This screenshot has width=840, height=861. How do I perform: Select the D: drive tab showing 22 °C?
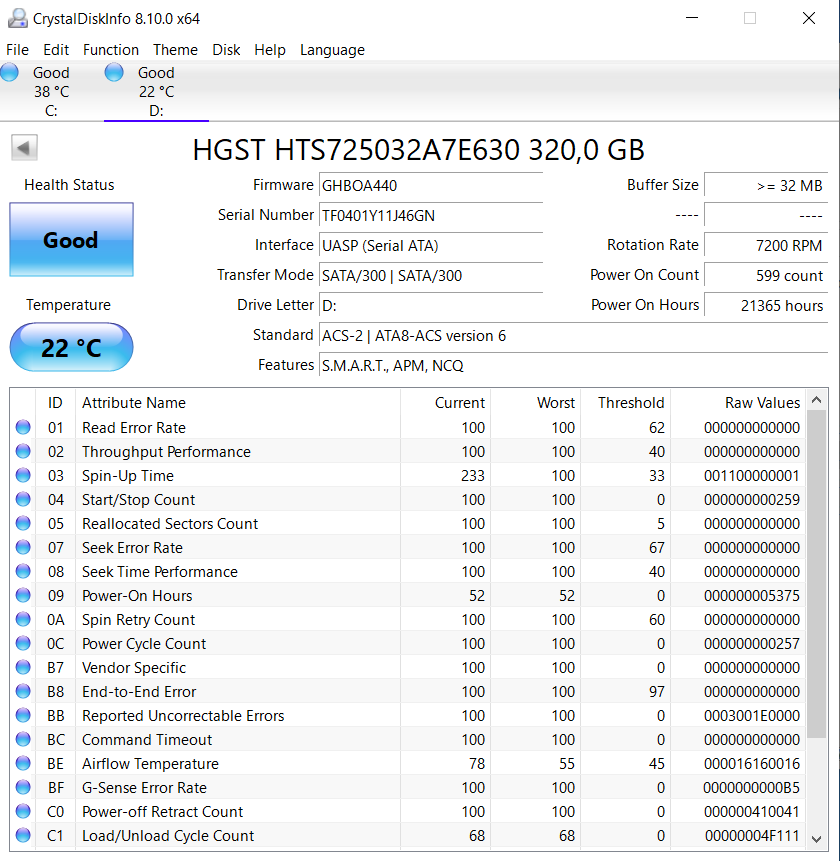click(x=155, y=90)
